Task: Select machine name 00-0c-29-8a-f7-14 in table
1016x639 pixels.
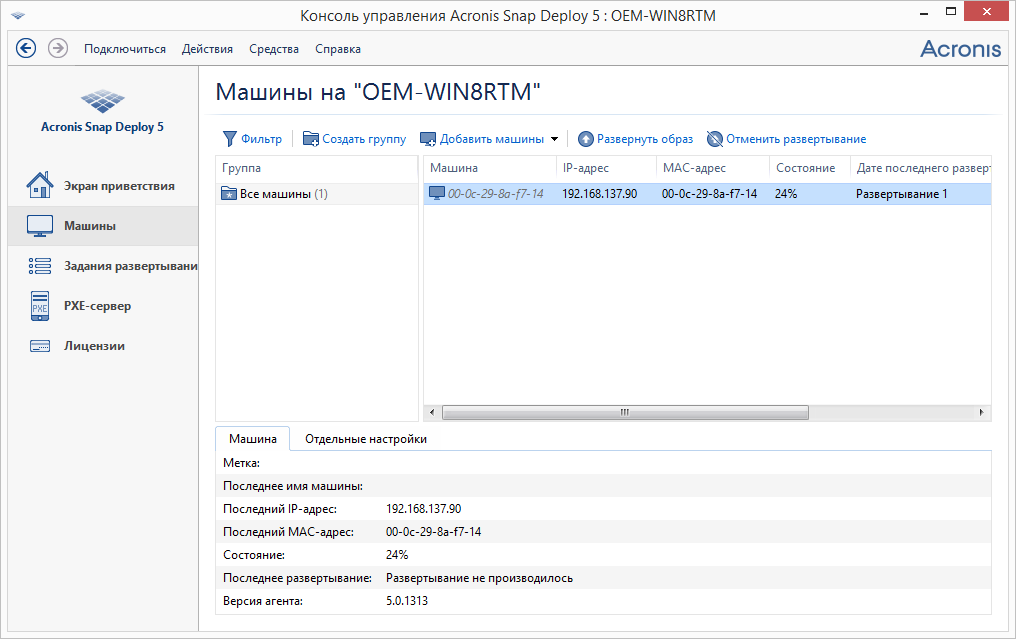Action: coord(496,194)
